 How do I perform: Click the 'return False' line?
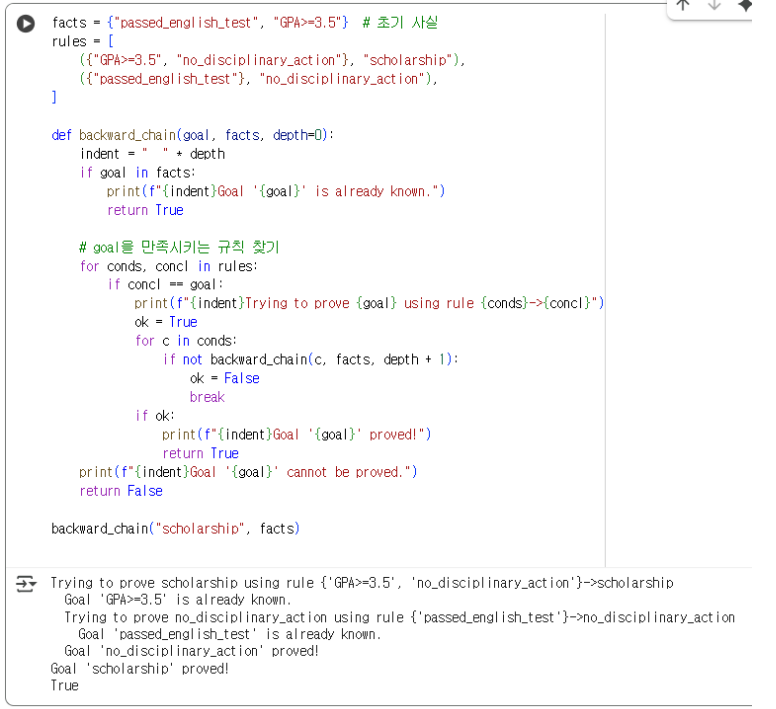click(x=121, y=491)
